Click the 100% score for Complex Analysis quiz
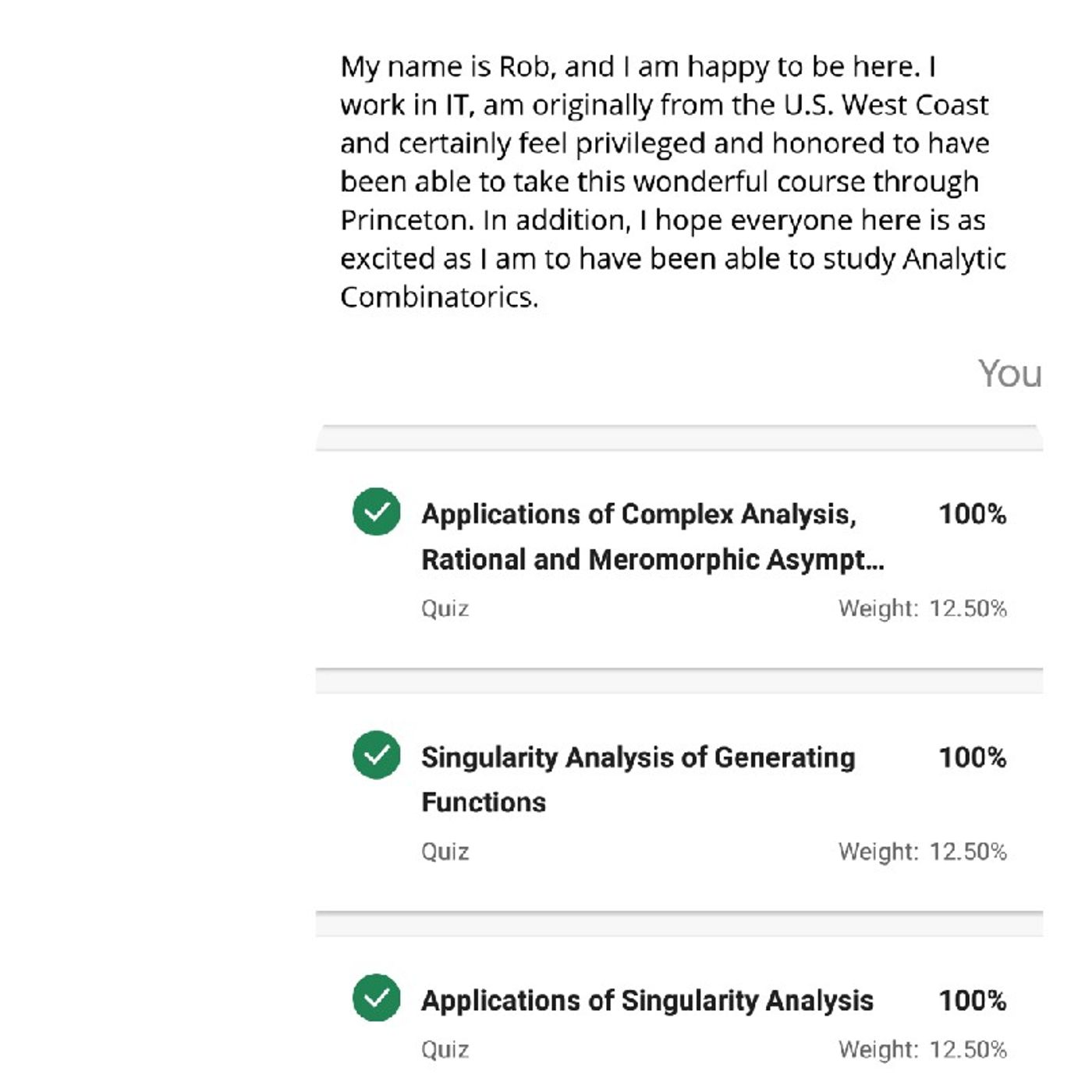The height and width of the screenshot is (1092, 1092). (973, 514)
